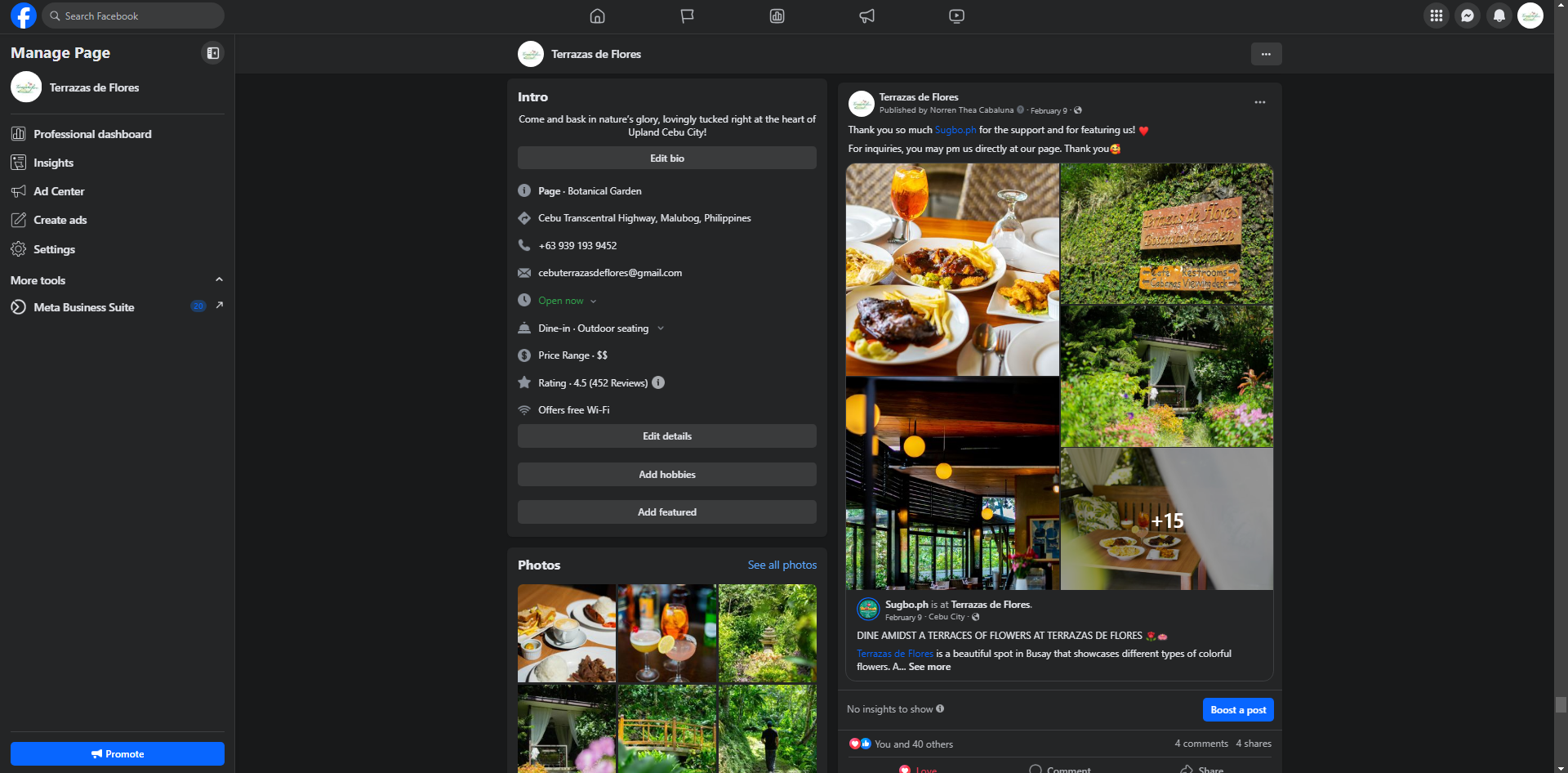This screenshot has width=1568, height=773.
Task: Click the Edit bio button
Action: pyautogui.click(x=667, y=158)
